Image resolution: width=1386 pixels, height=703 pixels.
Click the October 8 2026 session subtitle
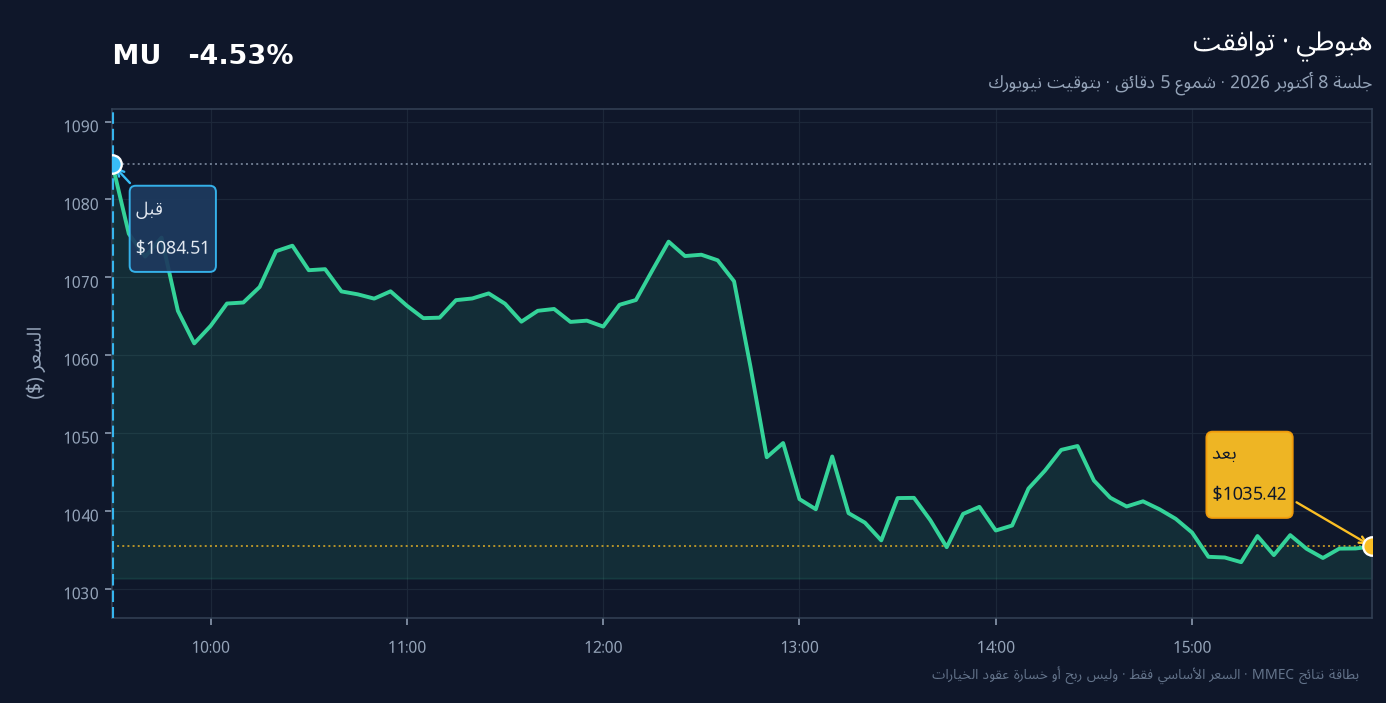pos(1180,82)
